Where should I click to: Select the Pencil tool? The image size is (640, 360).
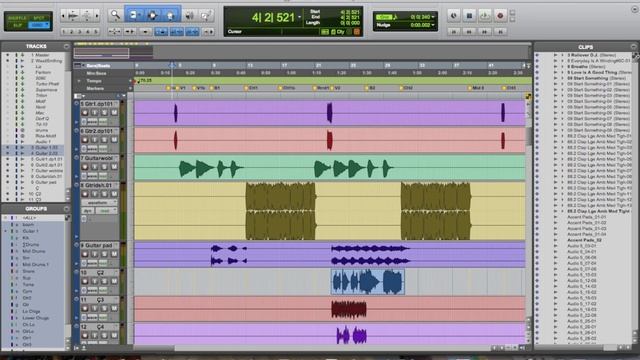207,16
